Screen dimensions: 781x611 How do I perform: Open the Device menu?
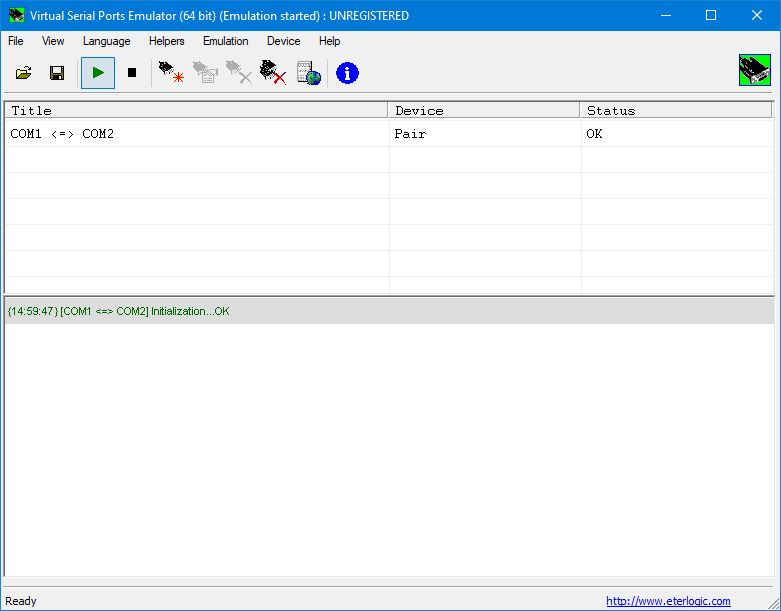pyautogui.click(x=283, y=41)
